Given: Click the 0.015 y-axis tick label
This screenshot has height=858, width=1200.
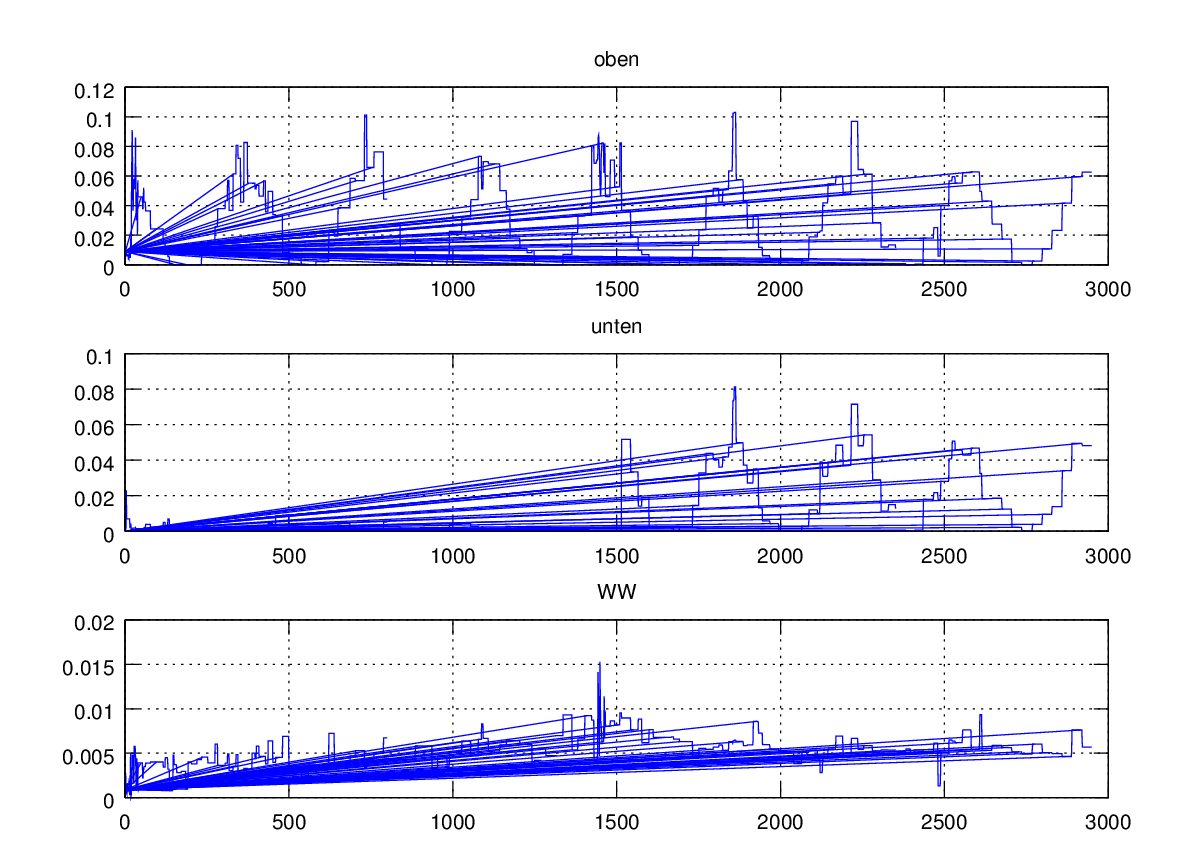Looking at the screenshot, I should (x=90, y=666).
